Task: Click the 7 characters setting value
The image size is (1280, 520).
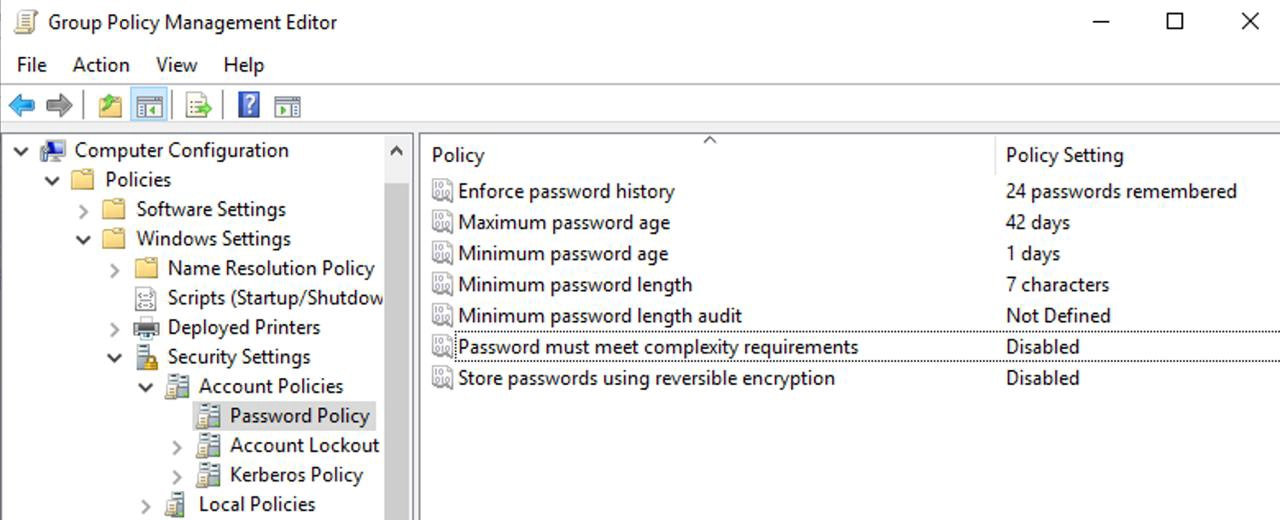Action: click(1057, 285)
